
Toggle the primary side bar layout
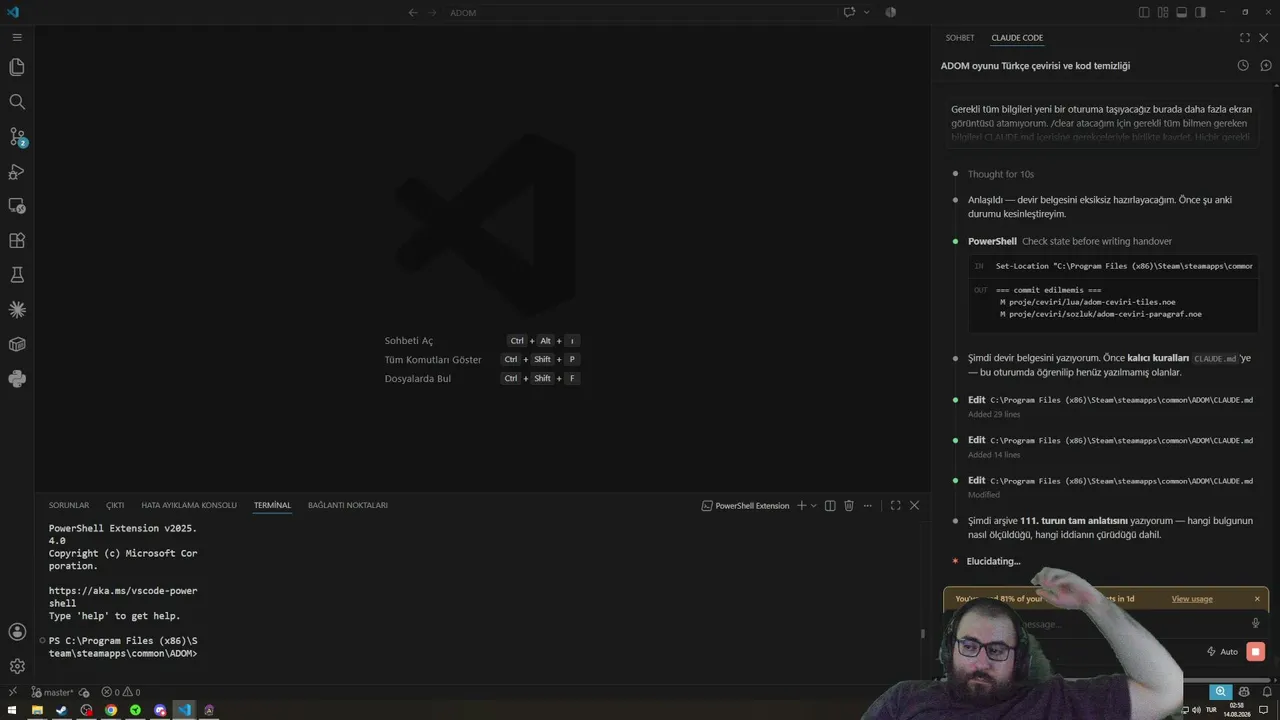[1144, 13]
